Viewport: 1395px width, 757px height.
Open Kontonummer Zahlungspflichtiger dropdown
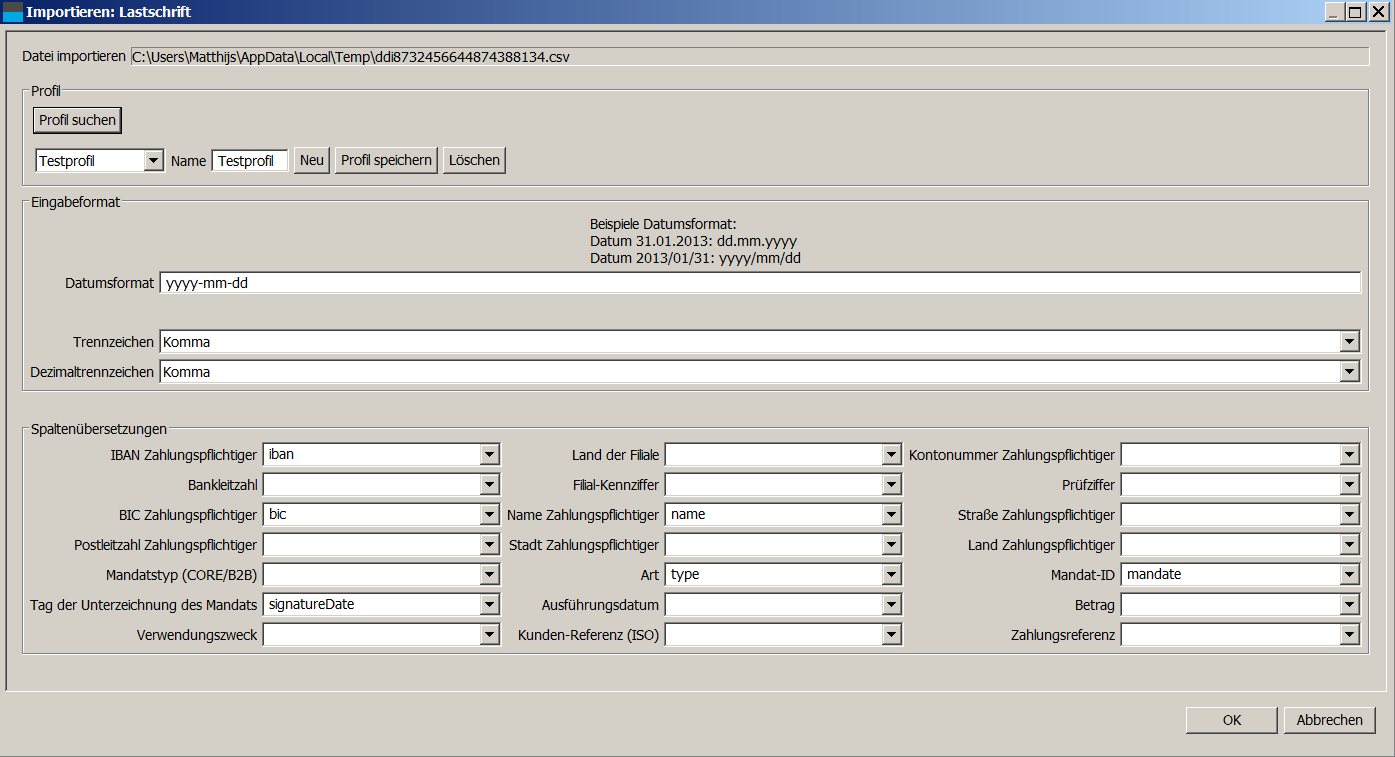tap(1240, 454)
